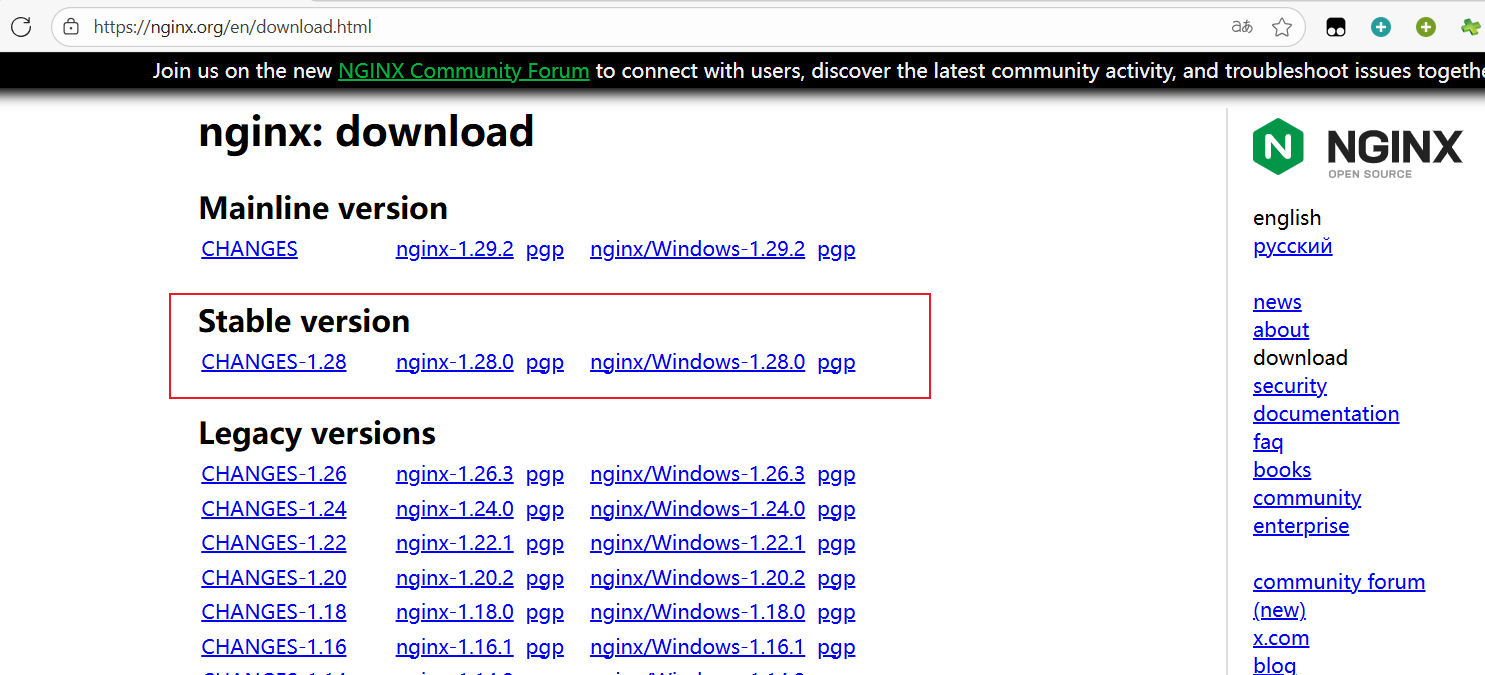Open the black square extension icon
This screenshot has height=675, width=1485.
pos(1336,27)
